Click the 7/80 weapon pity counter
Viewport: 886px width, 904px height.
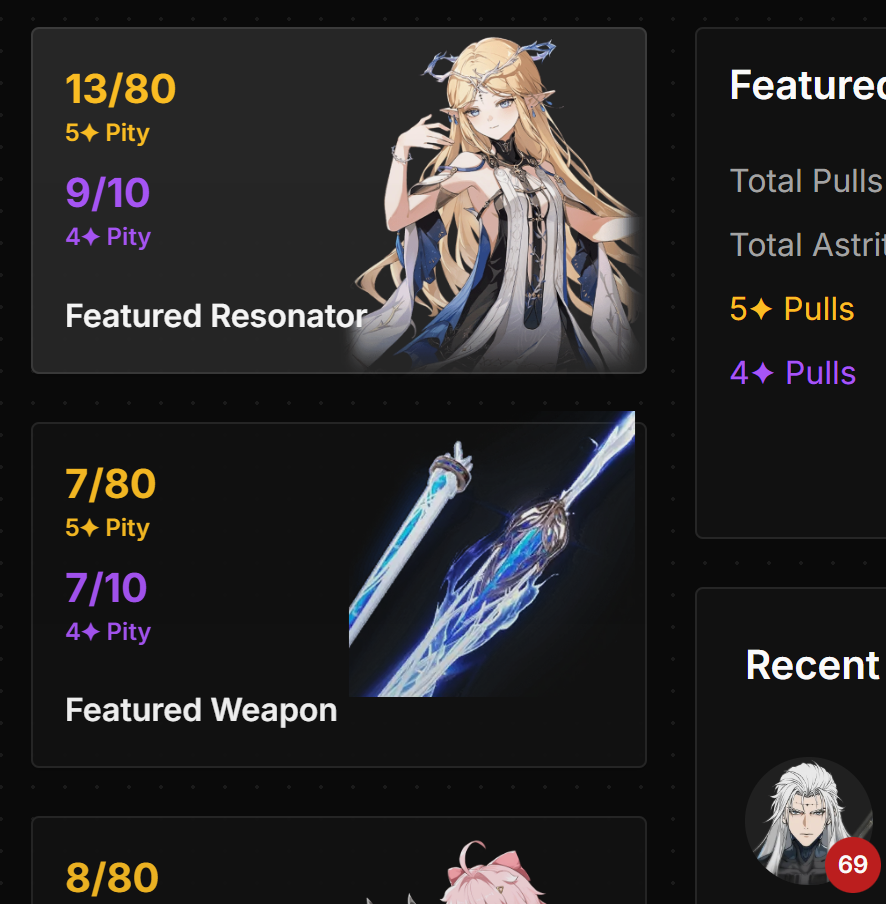point(111,484)
